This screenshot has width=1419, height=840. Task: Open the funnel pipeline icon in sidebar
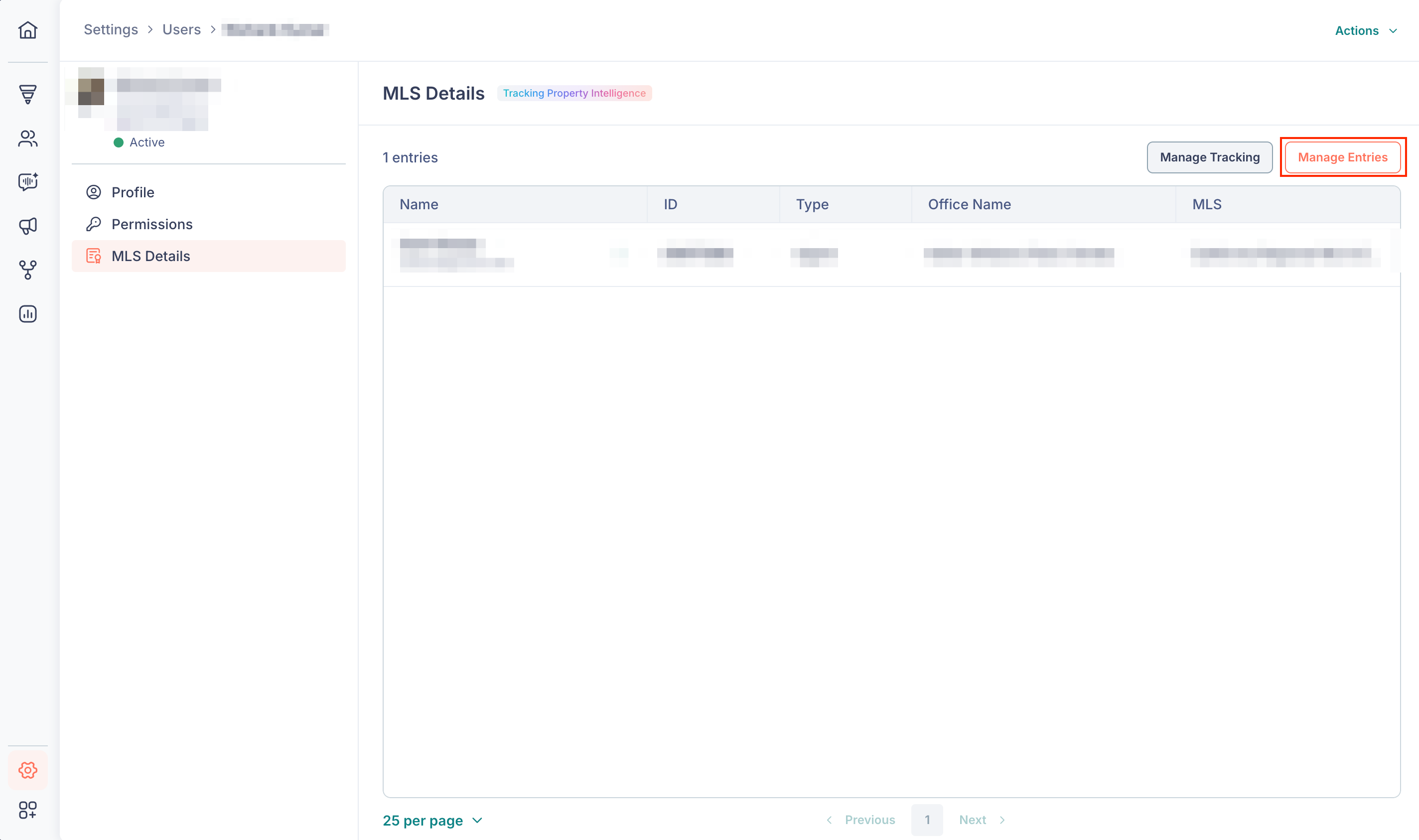tap(28, 95)
